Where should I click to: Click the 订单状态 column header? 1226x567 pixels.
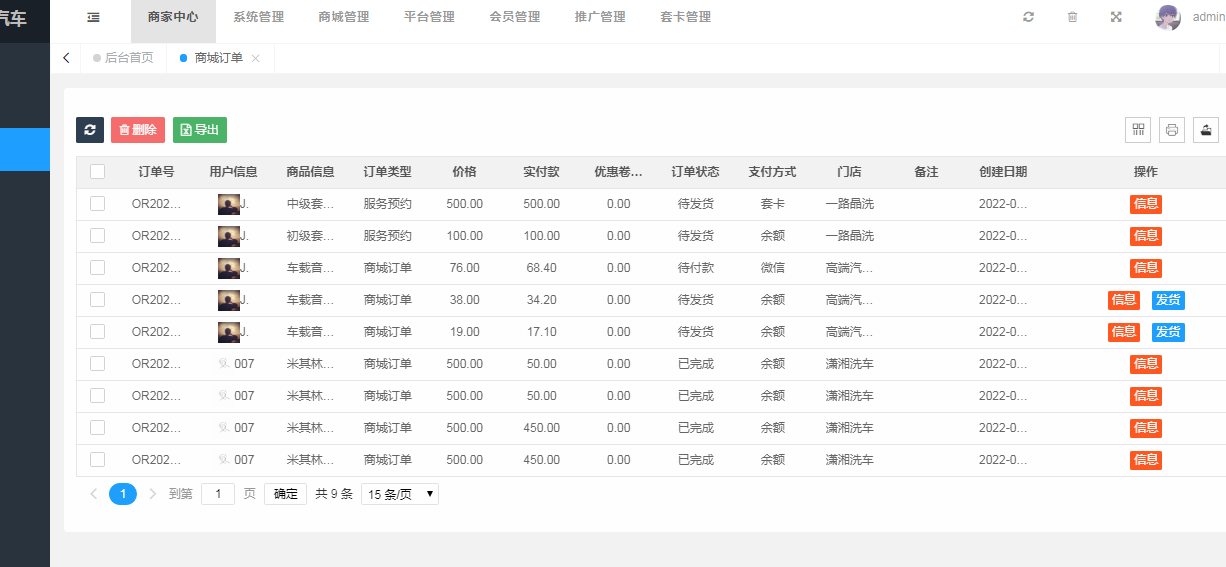coord(695,172)
